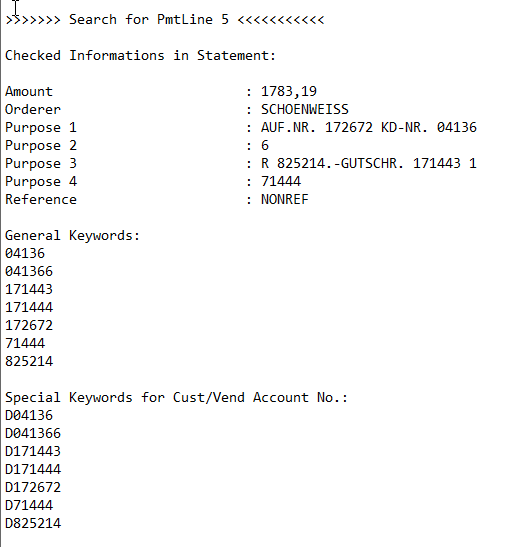
Task: Click general keyword 041366
Action: click(x=29, y=271)
